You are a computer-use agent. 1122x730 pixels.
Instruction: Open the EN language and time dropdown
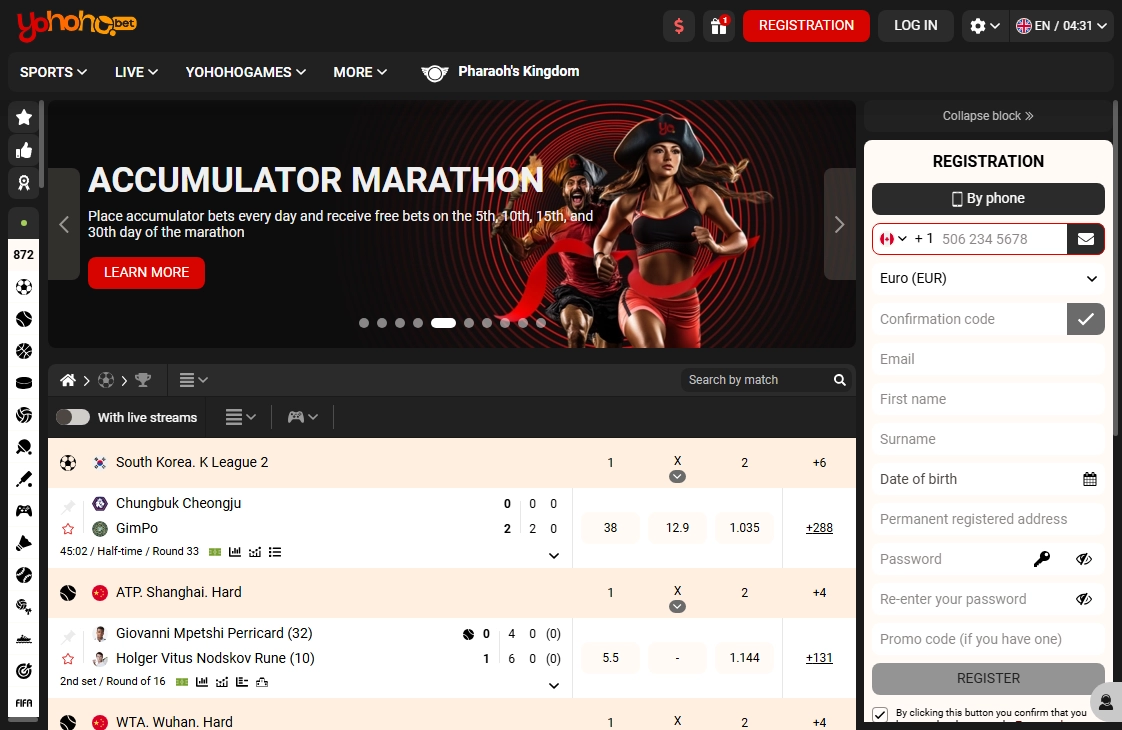[x=1061, y=26]
